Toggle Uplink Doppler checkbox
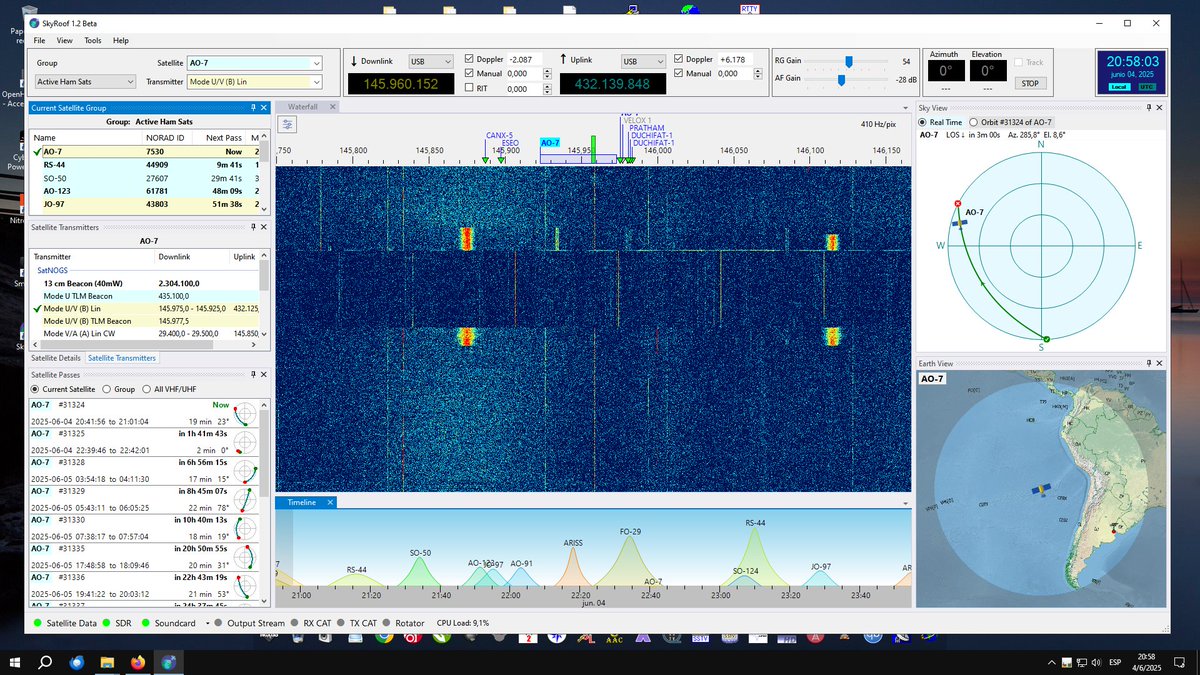 (680, 59)
